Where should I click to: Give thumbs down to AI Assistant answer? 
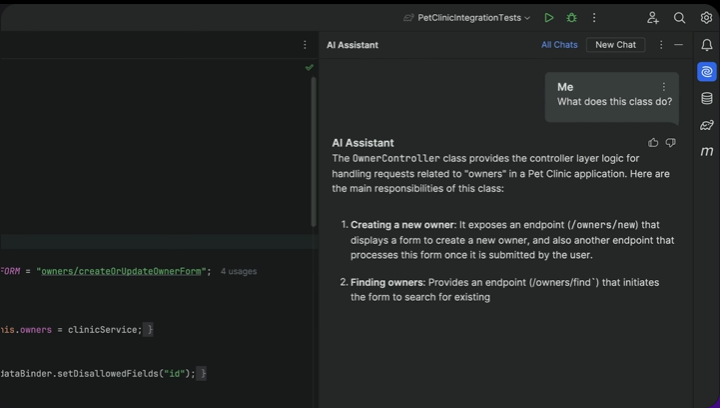[x=670, y=143]
